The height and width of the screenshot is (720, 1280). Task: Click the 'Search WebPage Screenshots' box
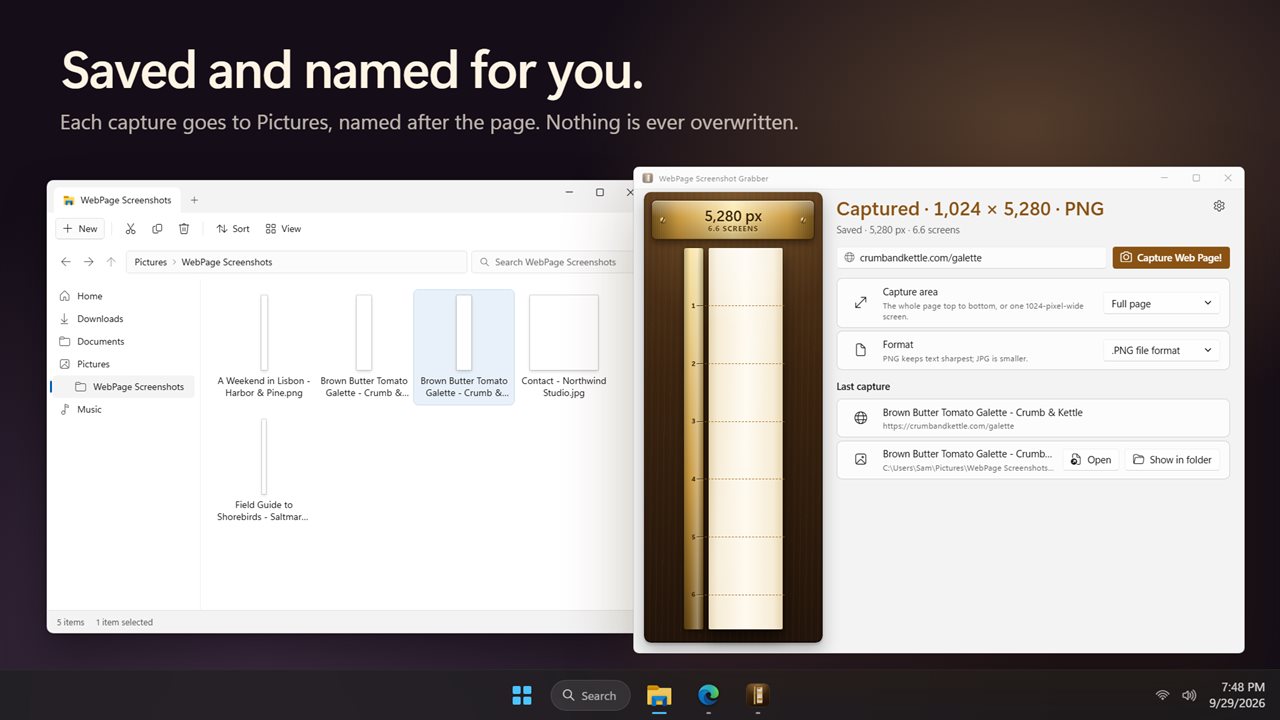(x=553, y=262)
